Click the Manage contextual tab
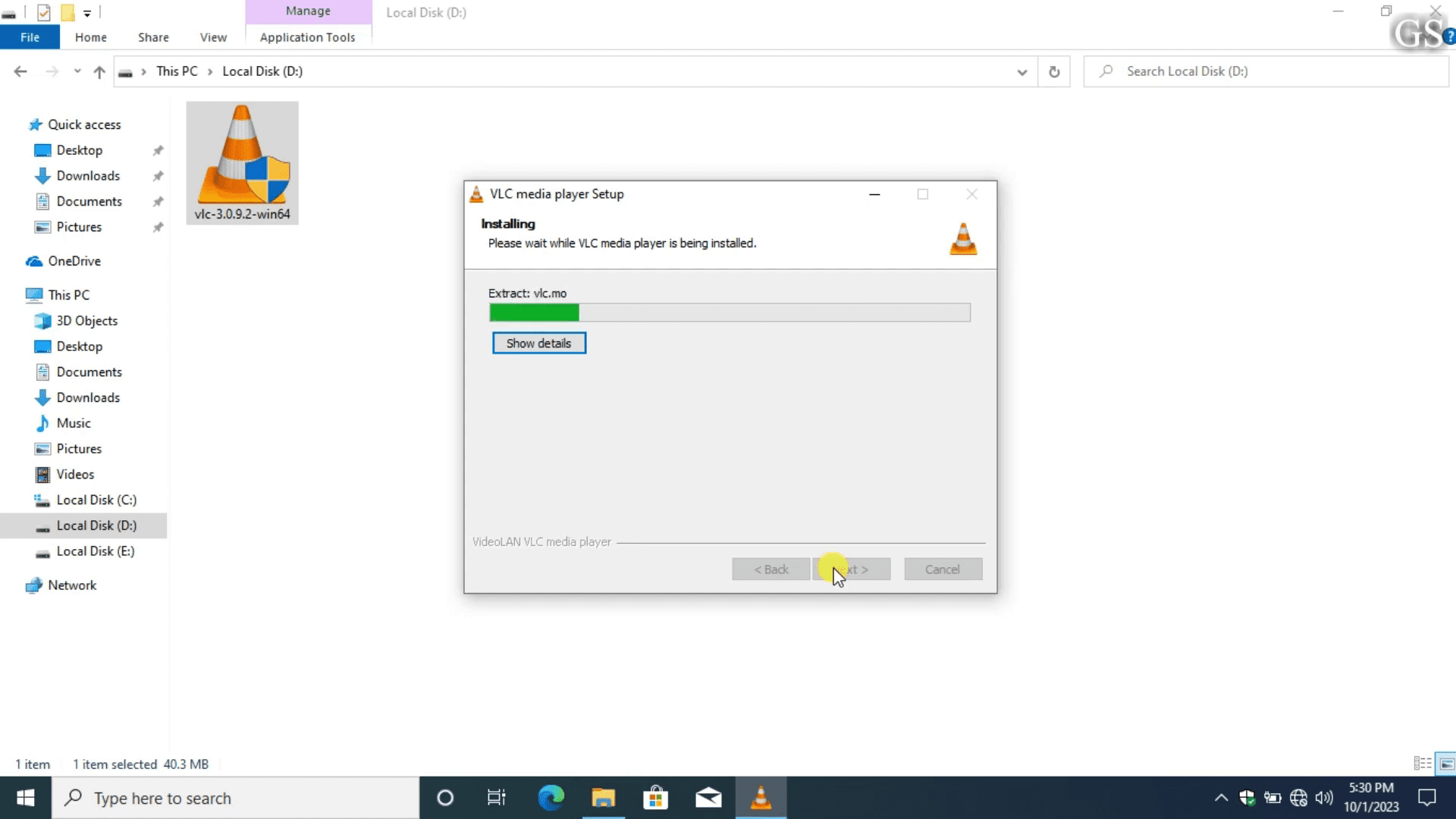 [x=308, y=11]
